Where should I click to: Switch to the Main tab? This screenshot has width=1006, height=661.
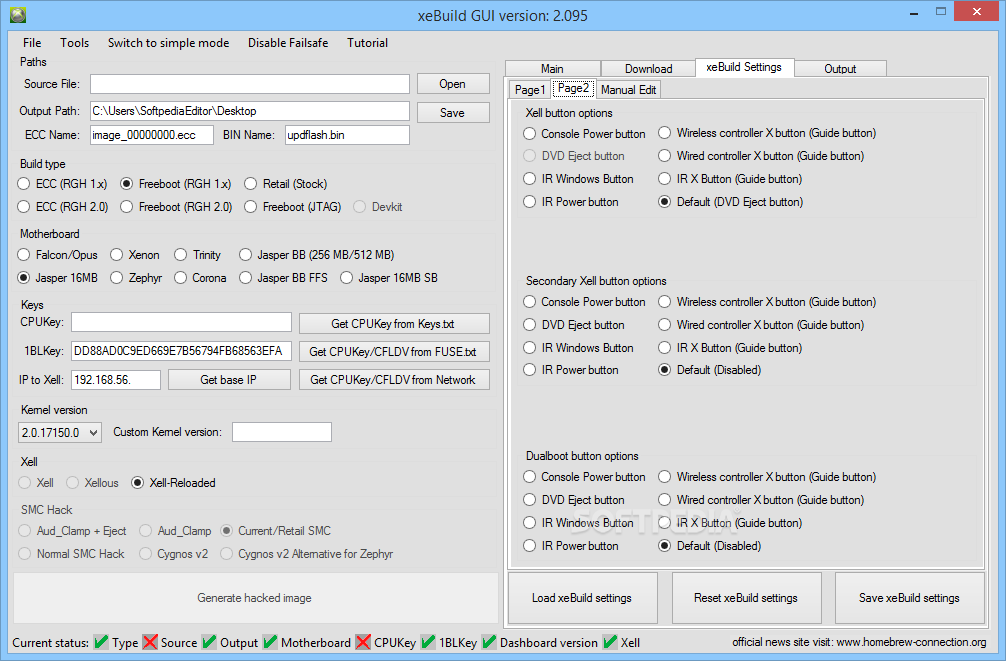point(552,69)
